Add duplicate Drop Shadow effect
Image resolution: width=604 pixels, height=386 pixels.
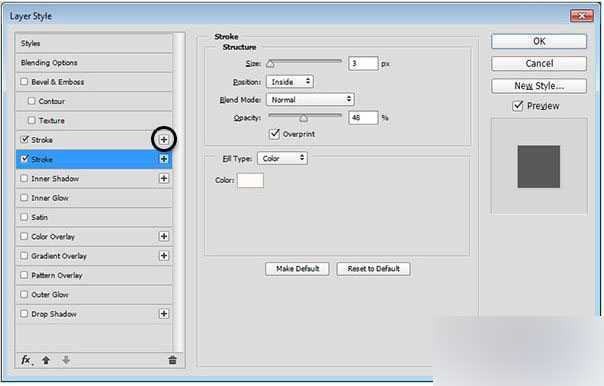point(164,314)
